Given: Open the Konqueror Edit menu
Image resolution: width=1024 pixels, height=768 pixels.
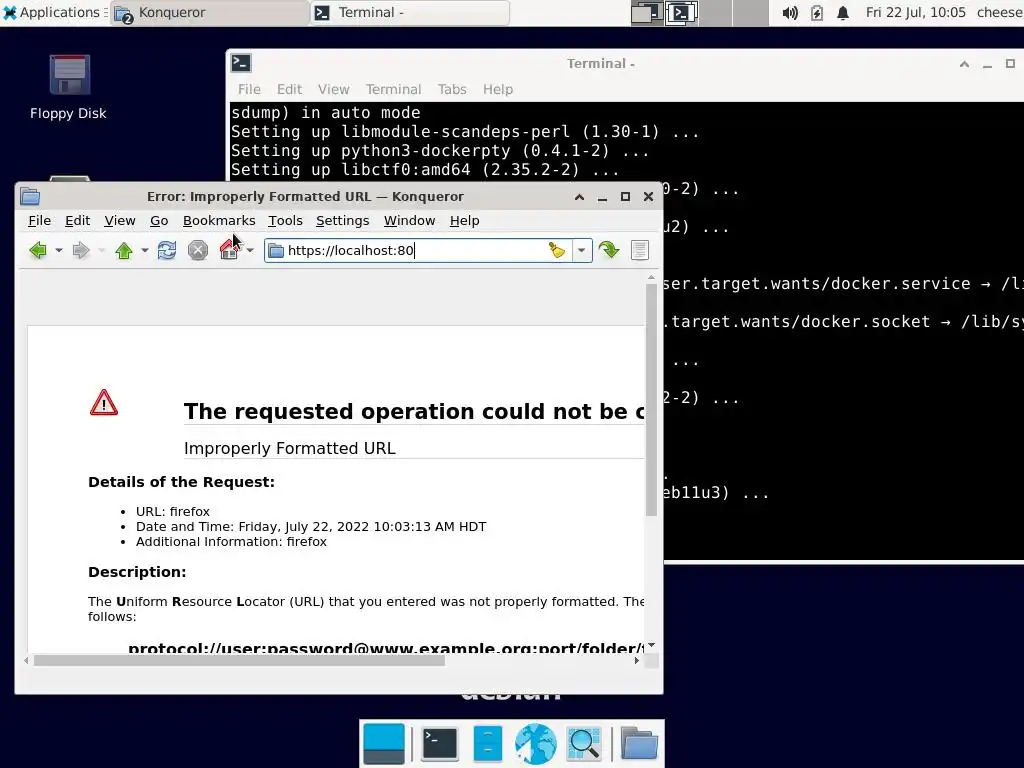Looking at the screenshot, I should point(77,221).
